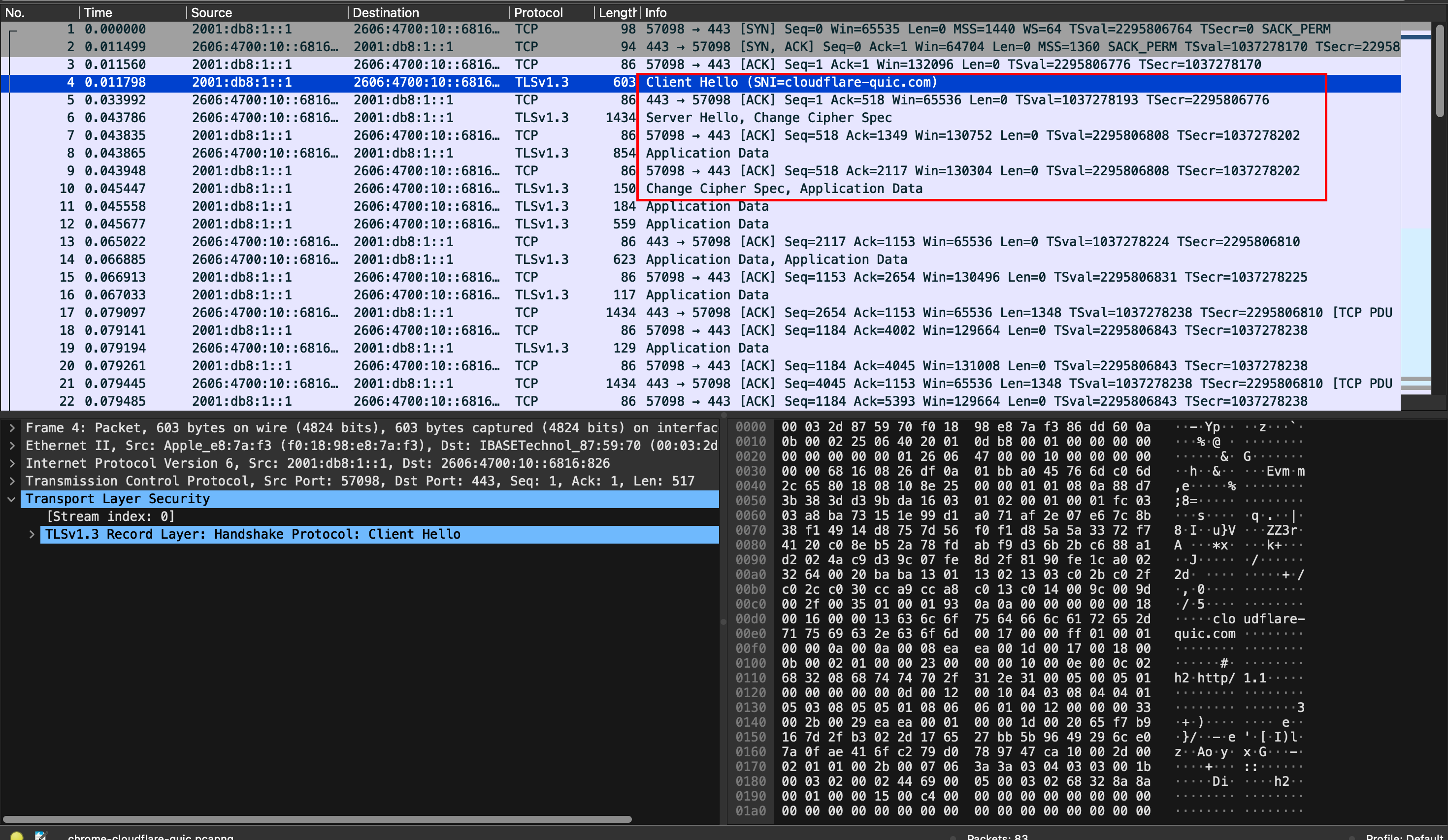Open capture file properties icon in status bar
This screenshot has height=840, width=1448.
(41, 836)
